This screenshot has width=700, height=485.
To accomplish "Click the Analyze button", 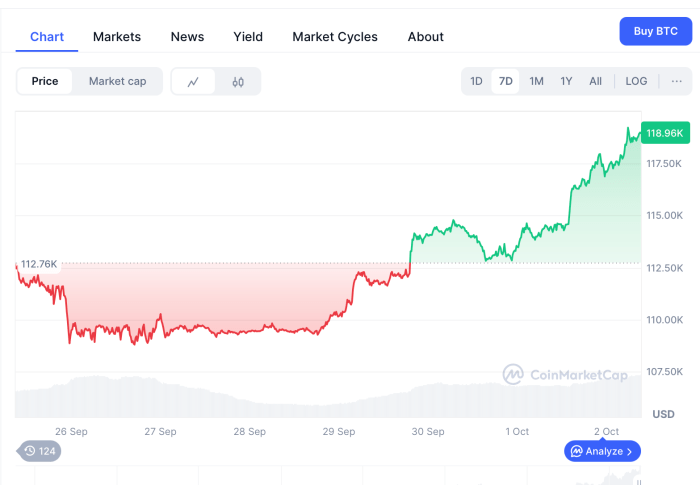I will [x=603, y=451].
